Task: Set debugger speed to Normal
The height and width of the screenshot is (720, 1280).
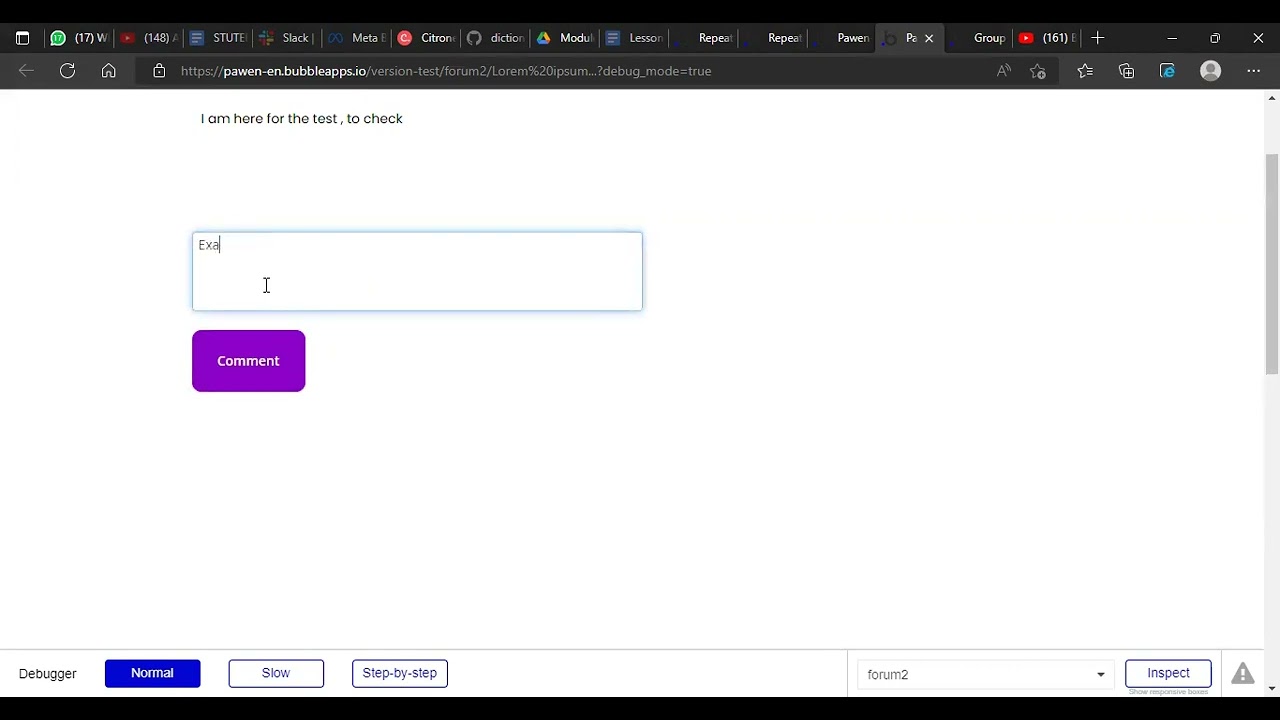Action: [152, 673]
